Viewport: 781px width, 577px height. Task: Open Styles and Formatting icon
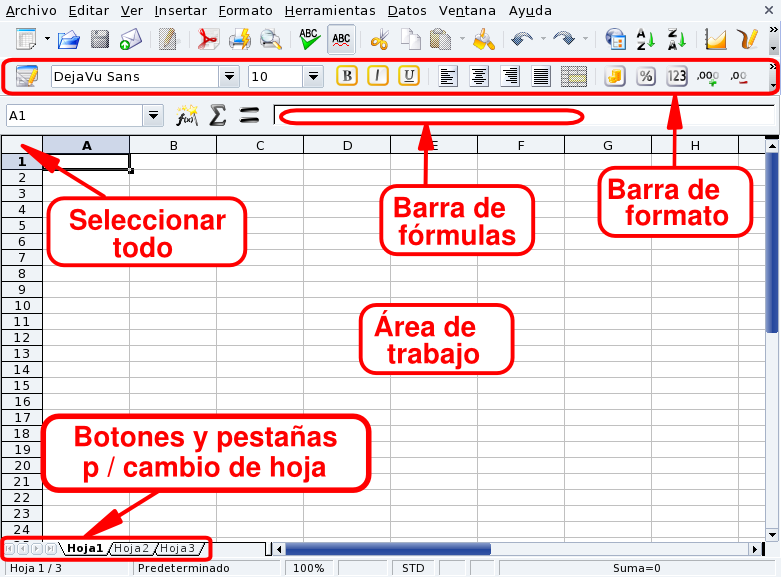click(x=27, y=76)
